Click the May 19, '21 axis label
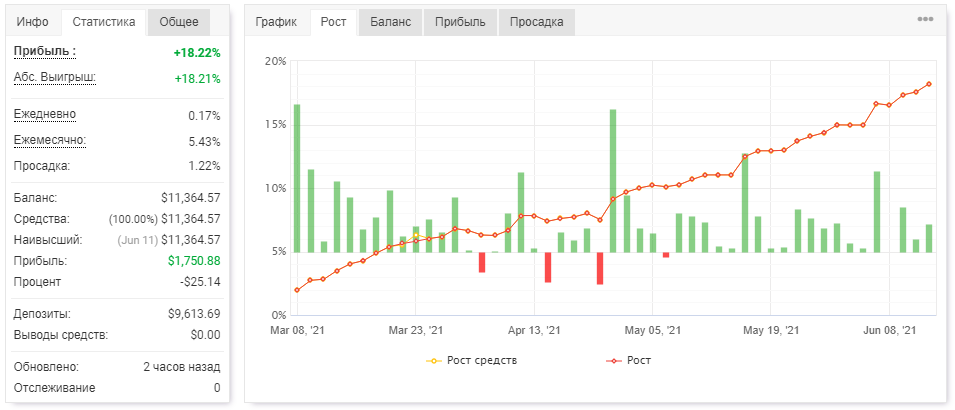Image resolution: width=955 pixels, height=410 pixels. [771, 331]
